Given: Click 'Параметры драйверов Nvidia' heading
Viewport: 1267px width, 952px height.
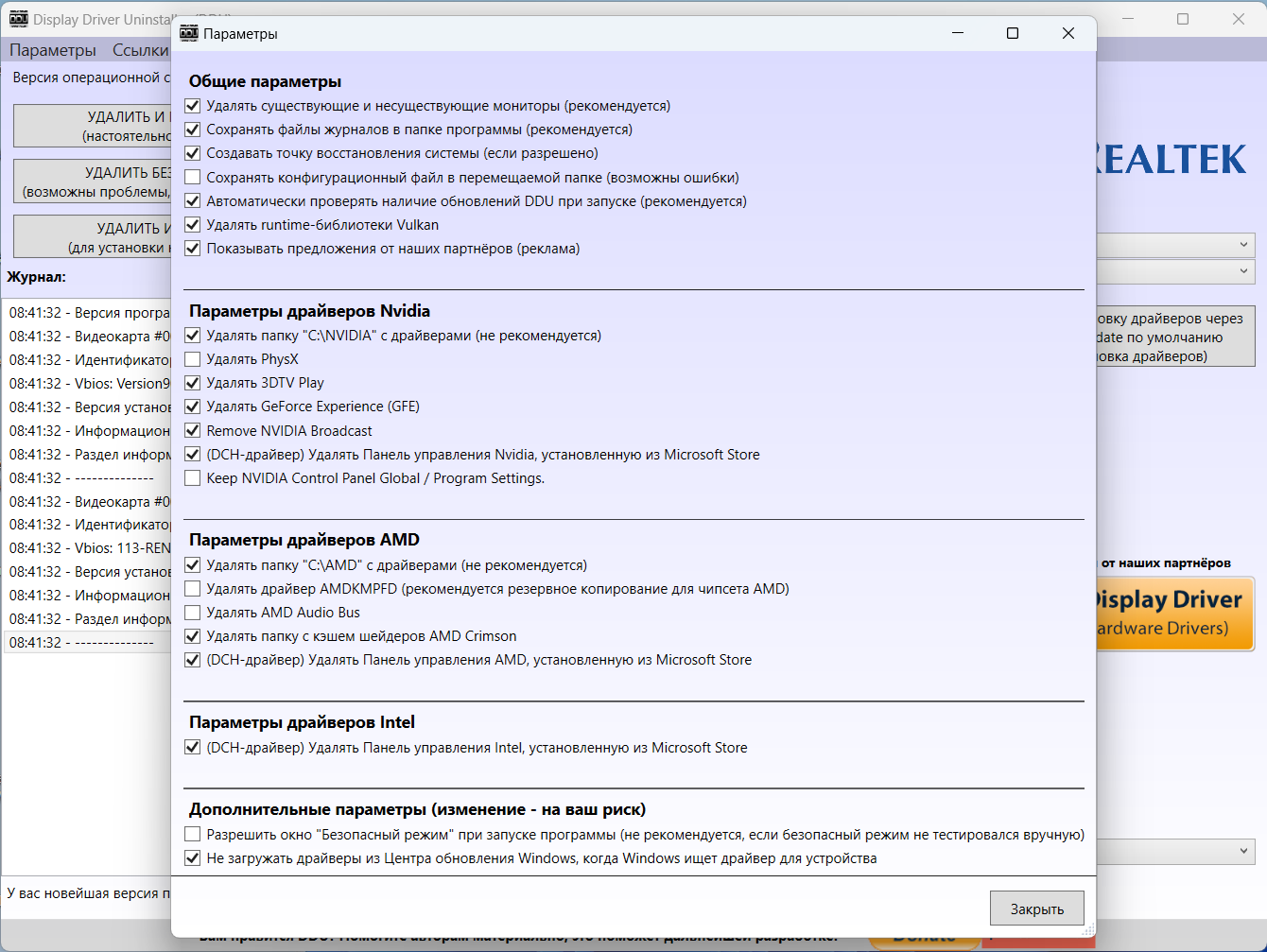Looking at the screenshot, I should pyautogui.click(x=309, y=311).
